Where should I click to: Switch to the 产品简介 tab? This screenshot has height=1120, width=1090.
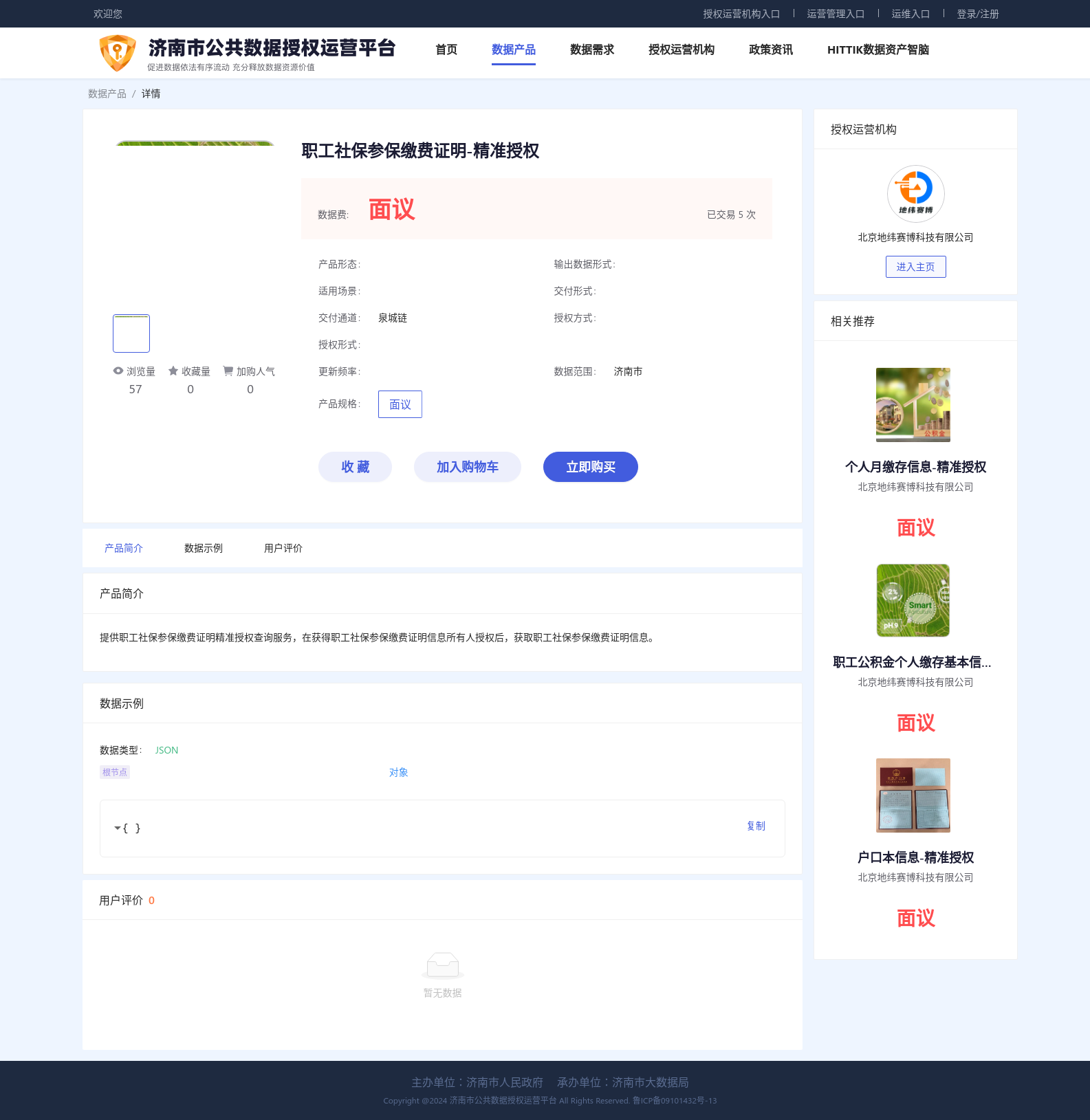tap(124, 548)
